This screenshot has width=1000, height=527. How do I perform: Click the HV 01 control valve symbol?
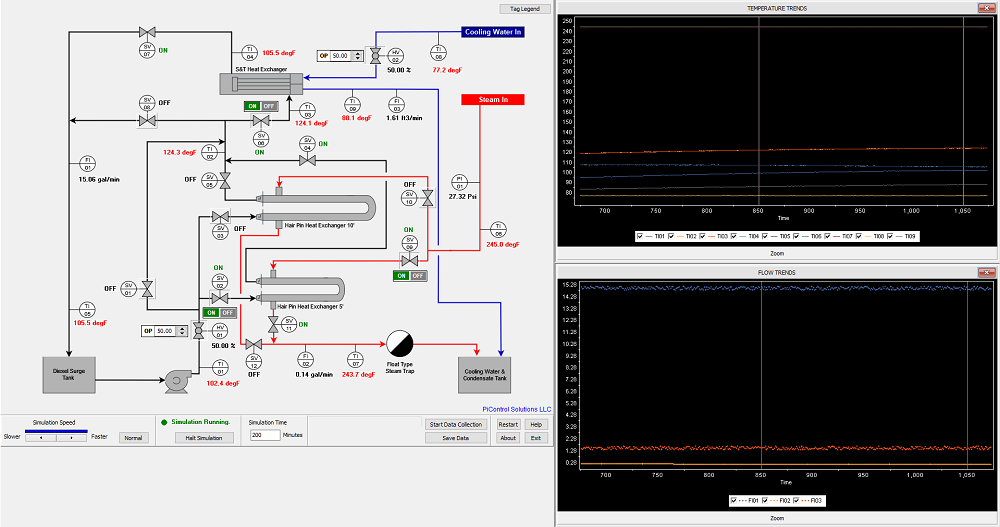point(198,330)
